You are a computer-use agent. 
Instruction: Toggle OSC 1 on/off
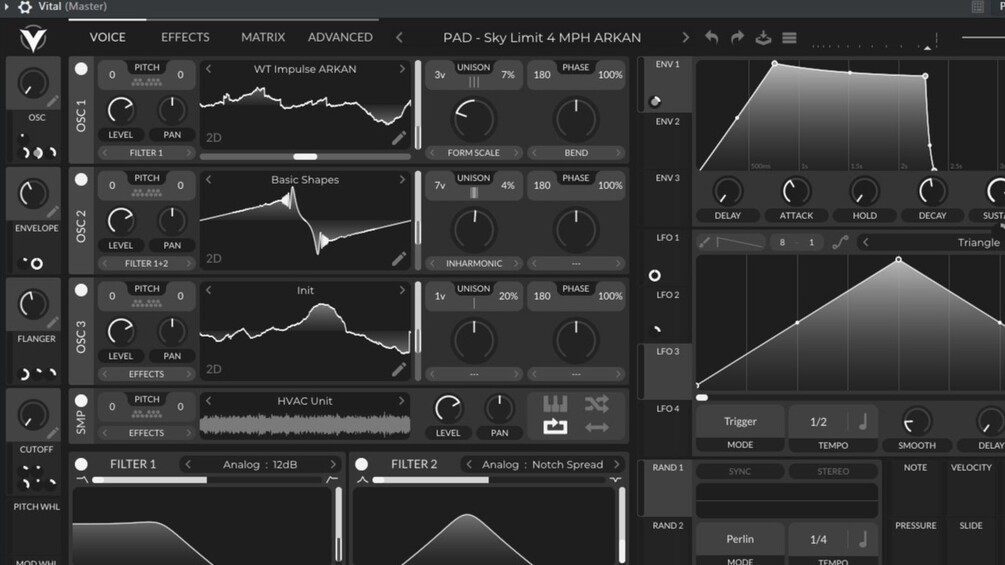81,69
